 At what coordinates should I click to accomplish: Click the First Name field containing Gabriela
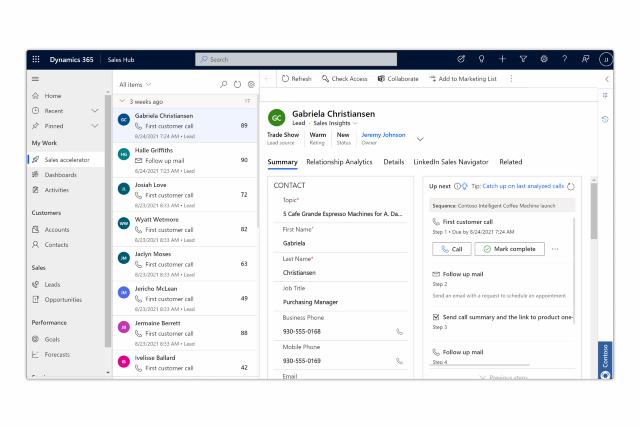[340, 242]
